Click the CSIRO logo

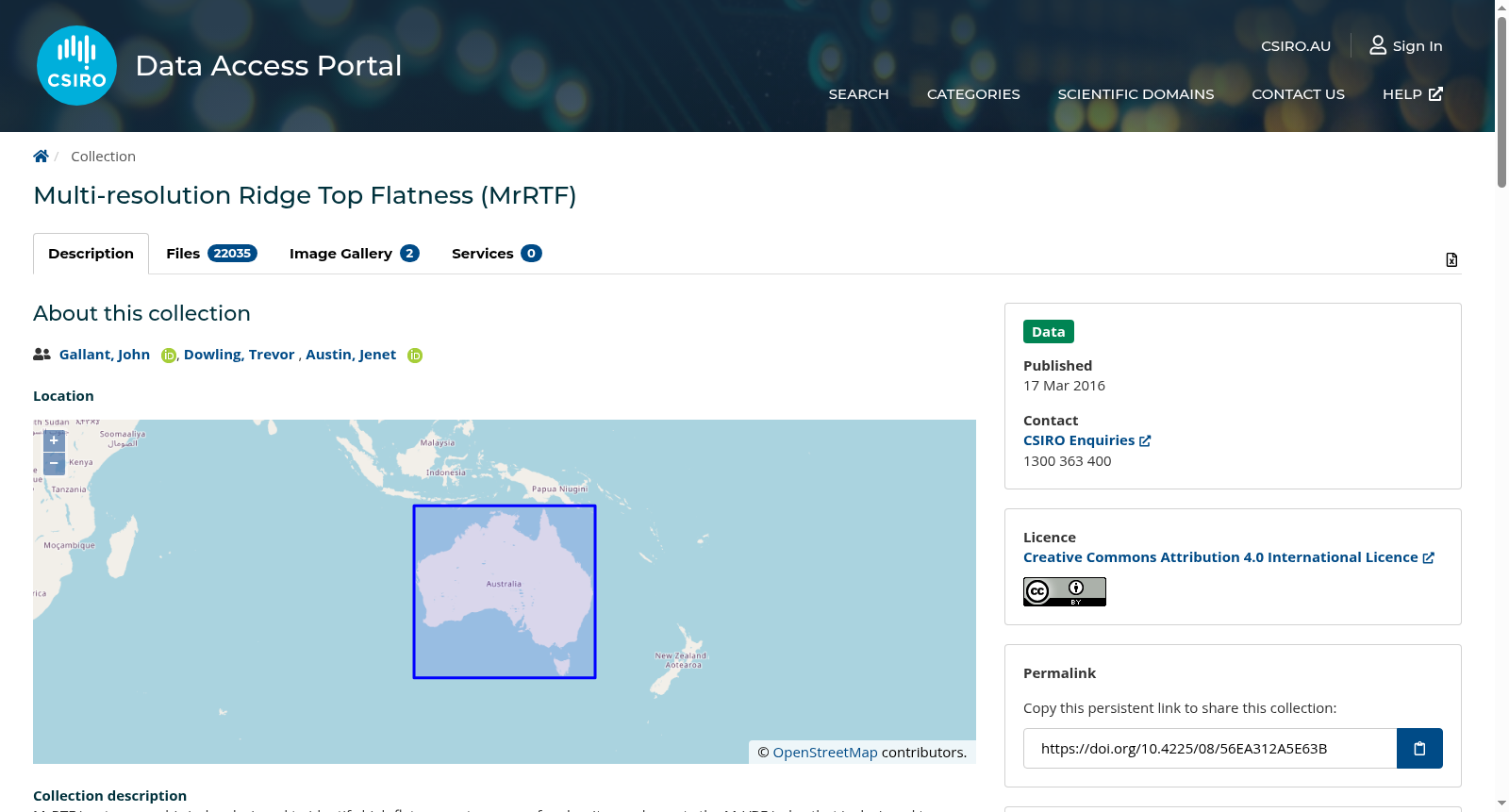tap(76, 65)
